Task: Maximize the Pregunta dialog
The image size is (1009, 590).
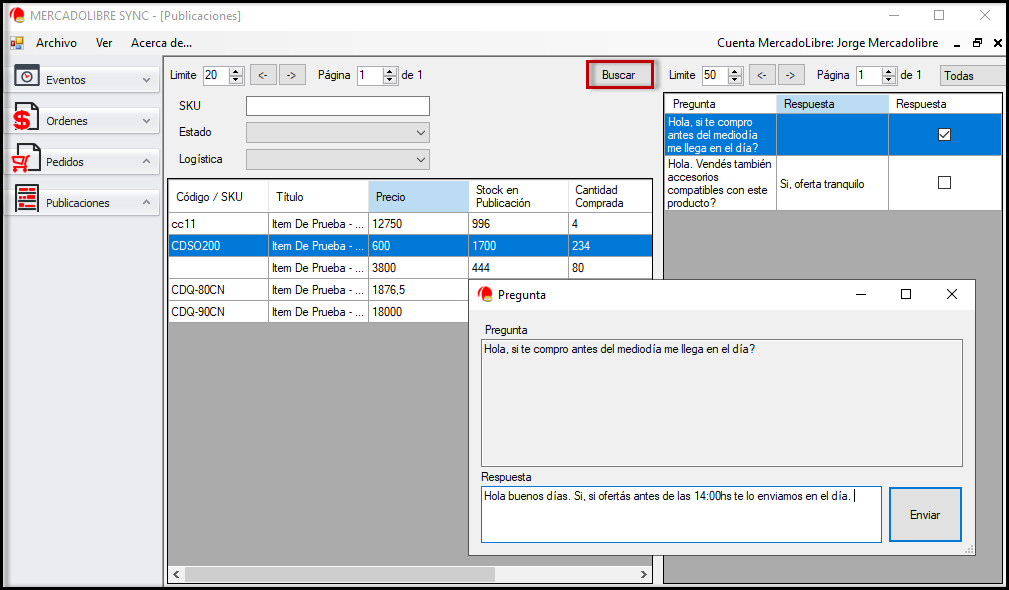Action: click(906, 294)
